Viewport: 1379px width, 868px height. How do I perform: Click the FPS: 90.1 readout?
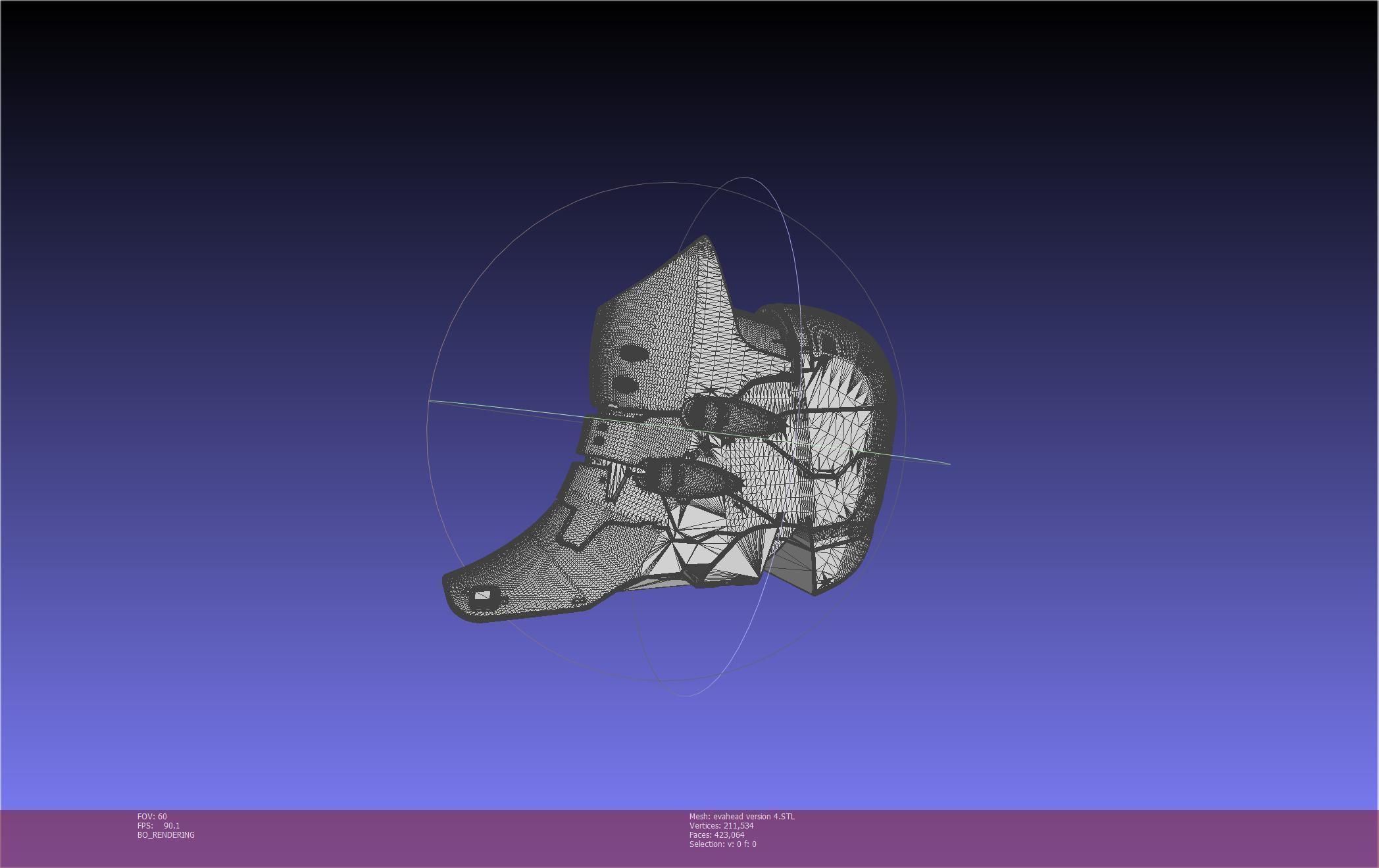tap(159, 825)
